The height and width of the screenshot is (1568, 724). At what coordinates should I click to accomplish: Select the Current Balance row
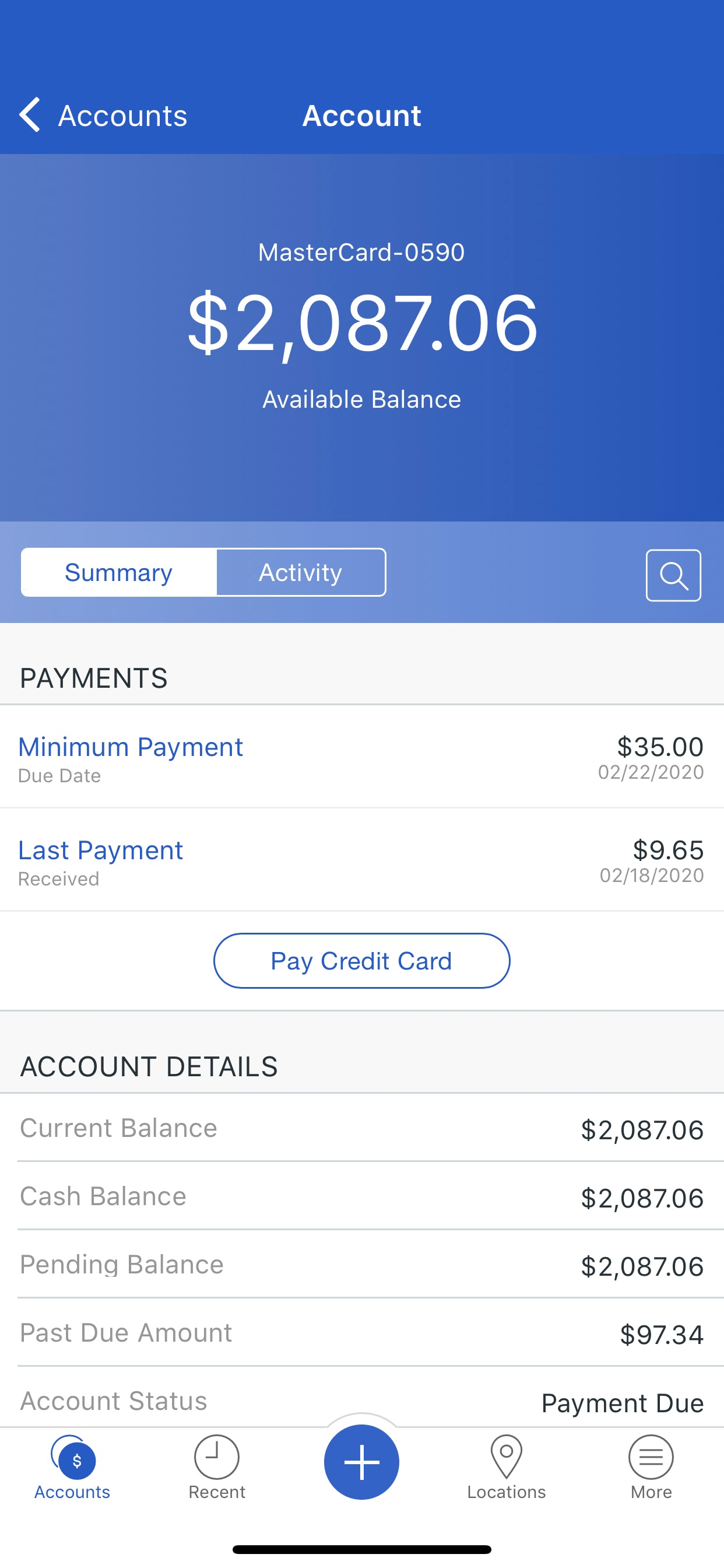pyautogui.click(x=361, y=1128)
